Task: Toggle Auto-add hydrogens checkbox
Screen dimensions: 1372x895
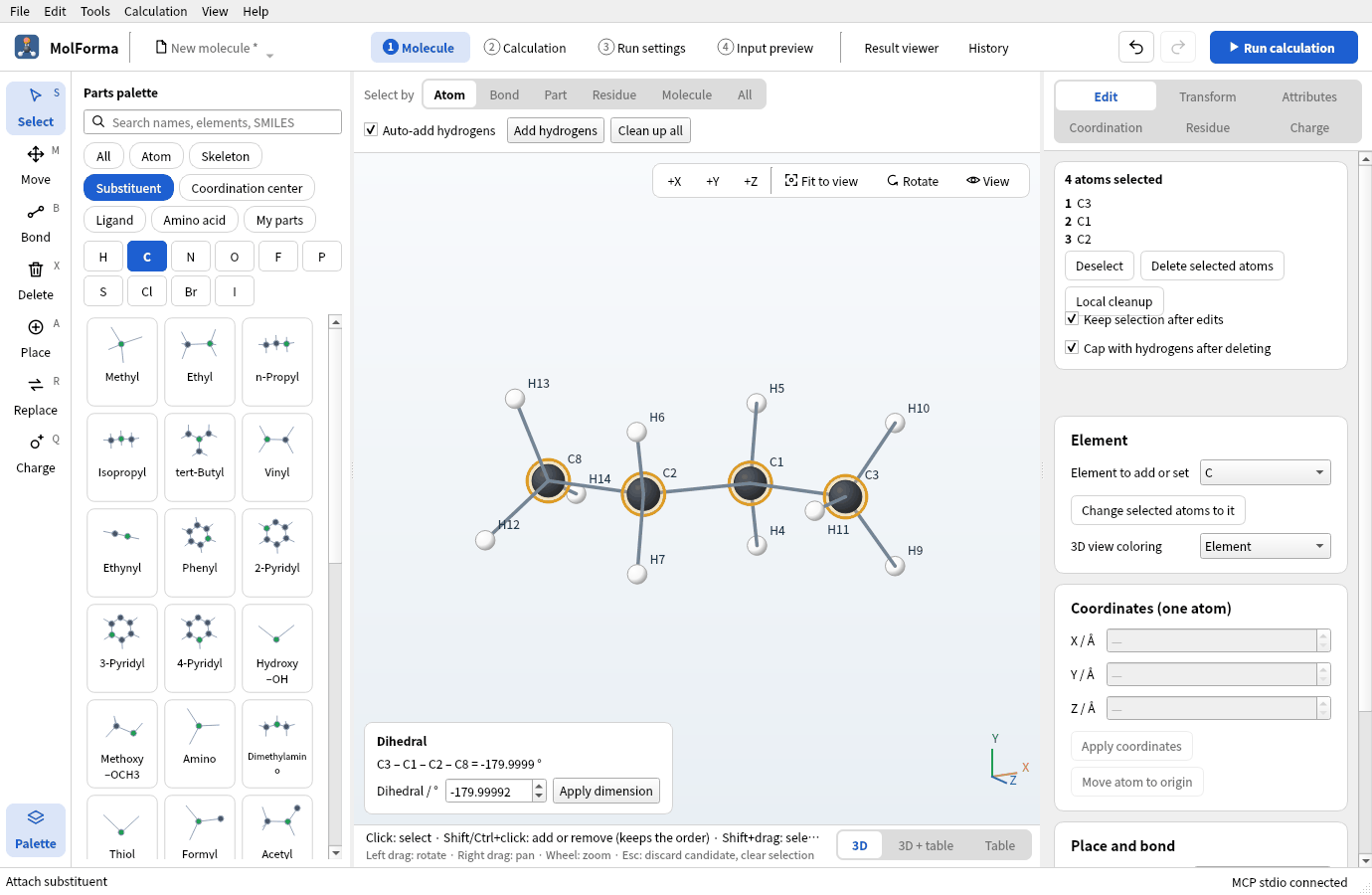Action: (x=371, y=130)
